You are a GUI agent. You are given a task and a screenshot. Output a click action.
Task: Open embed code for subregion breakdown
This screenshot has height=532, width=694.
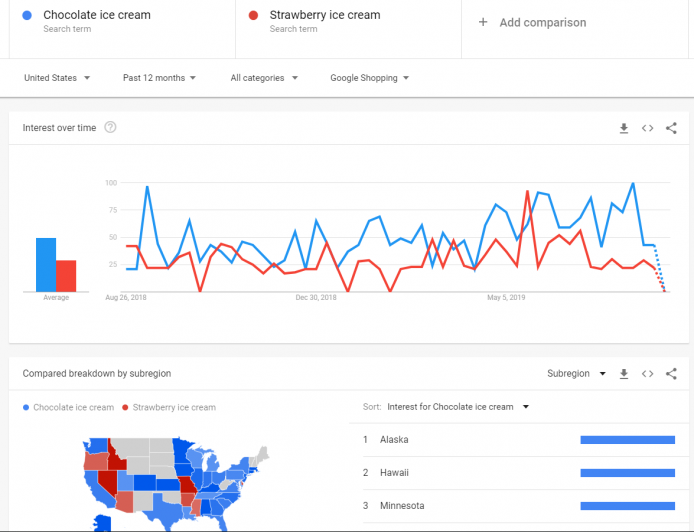click(648, 374)
